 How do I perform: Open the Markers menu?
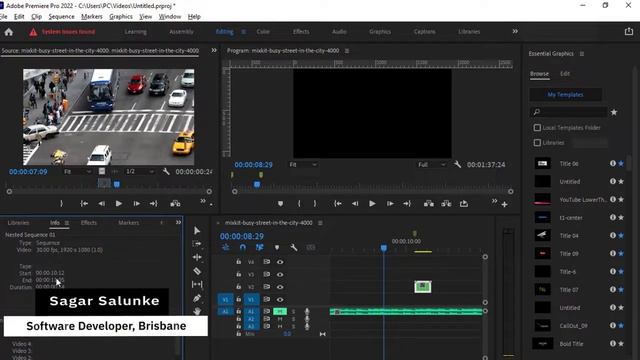pyautogui.click(x=91, y=17)
